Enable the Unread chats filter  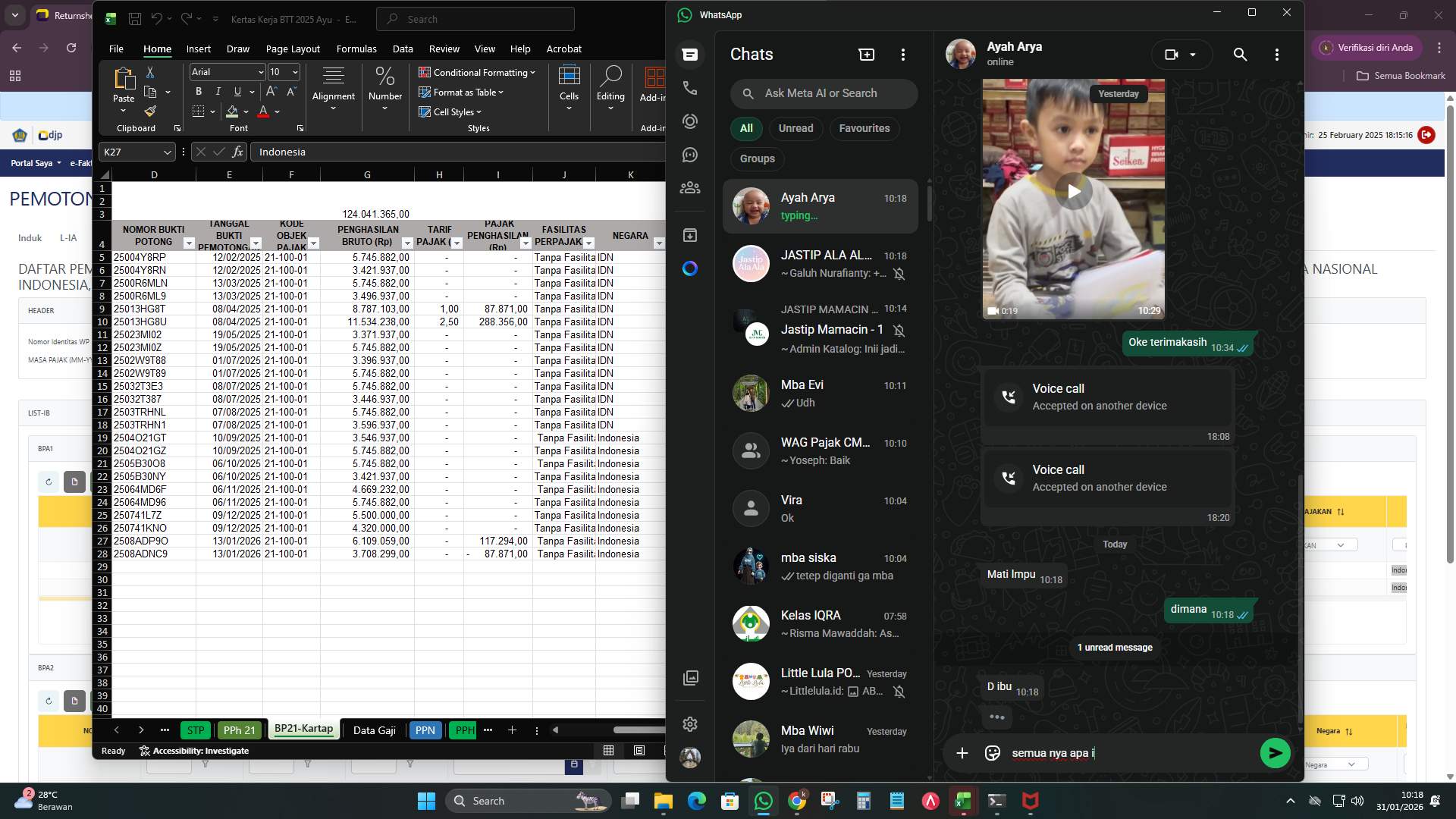click(795, 128)
